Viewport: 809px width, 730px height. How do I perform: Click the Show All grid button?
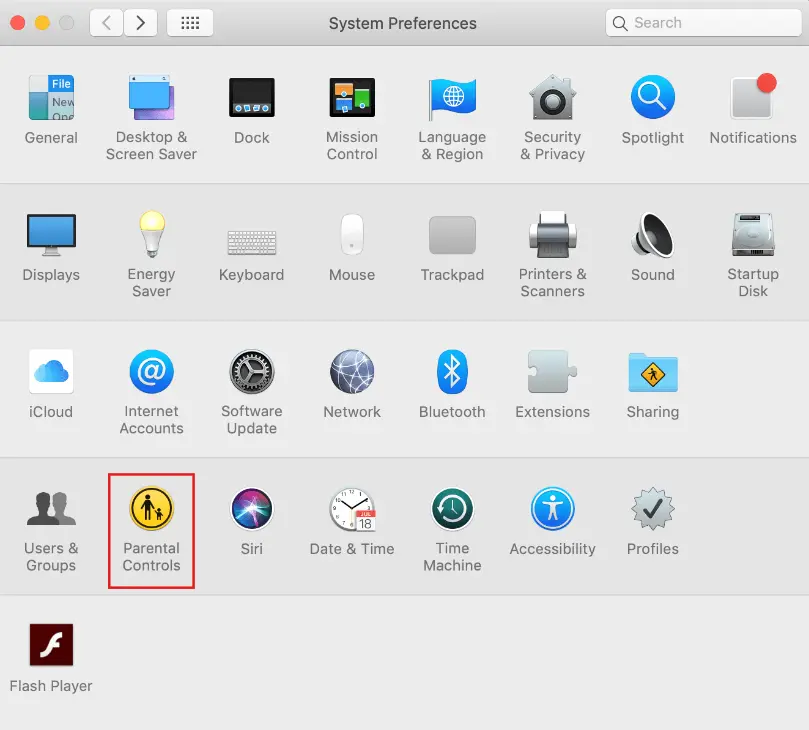(189, 22)
